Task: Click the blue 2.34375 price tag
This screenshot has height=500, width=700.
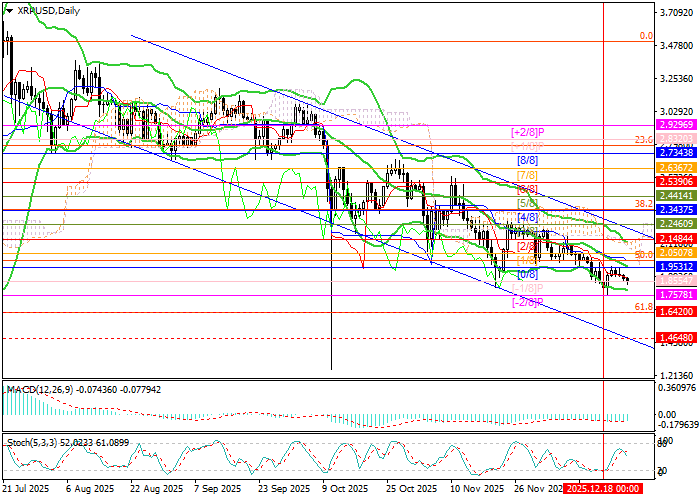Action: click(x=676, y=211)
